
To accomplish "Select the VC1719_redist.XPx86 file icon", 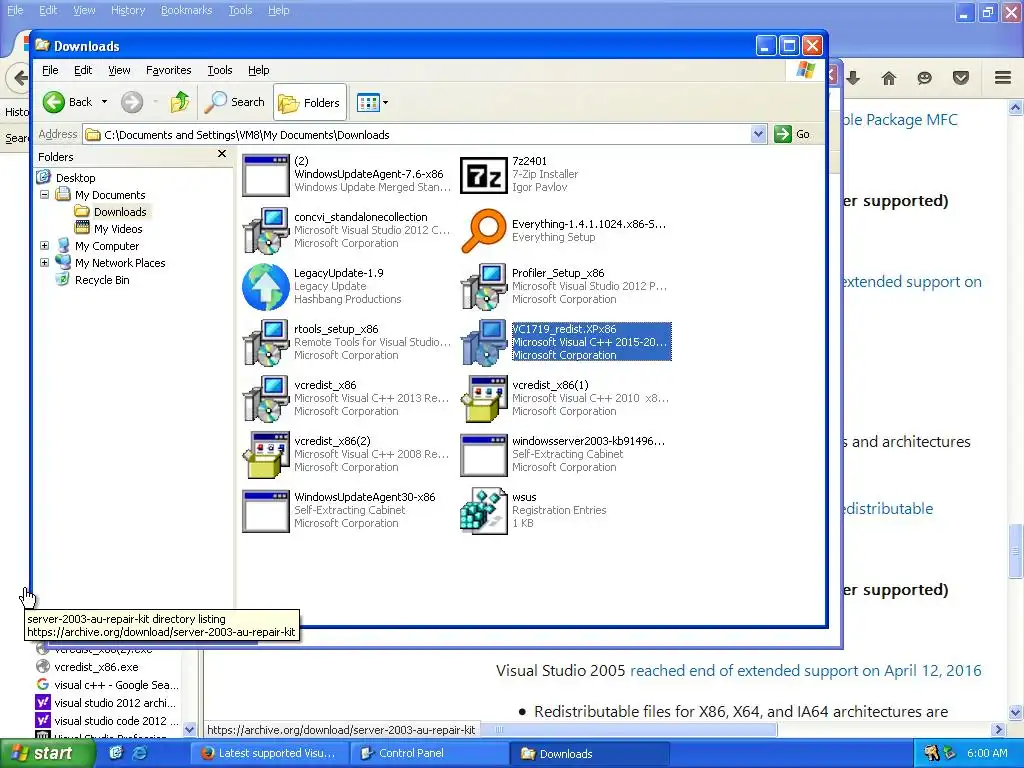I will [483, 342].
